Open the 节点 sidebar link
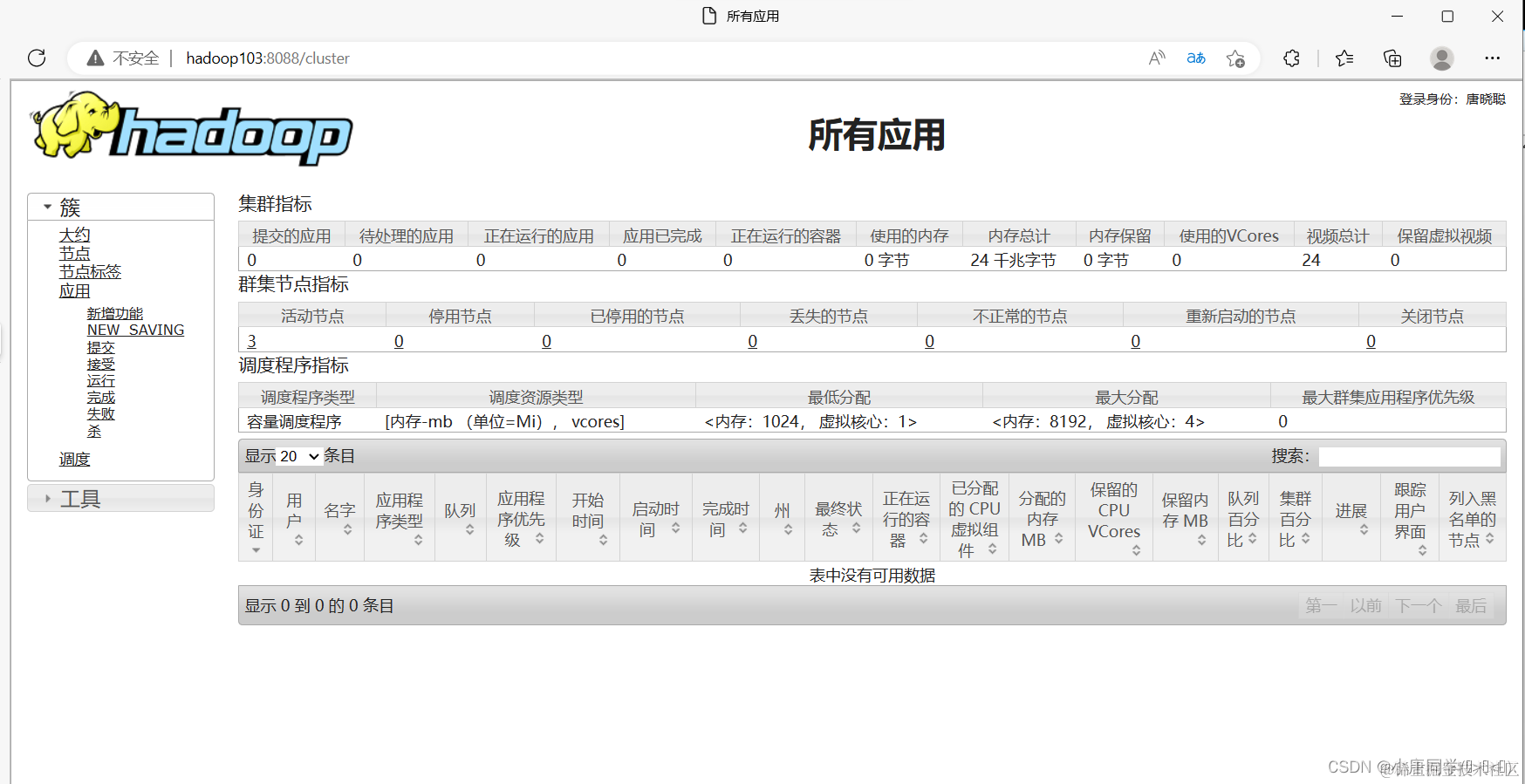The width and height of the screenshot is (1525, 784). (x=74, y=253)
